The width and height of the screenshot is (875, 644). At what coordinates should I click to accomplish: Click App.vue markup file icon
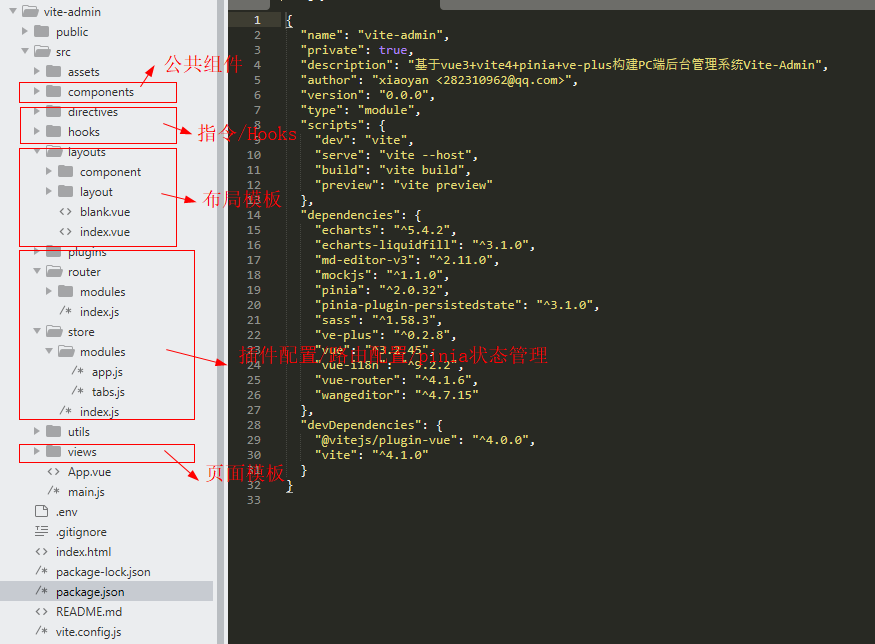[54, 472]
